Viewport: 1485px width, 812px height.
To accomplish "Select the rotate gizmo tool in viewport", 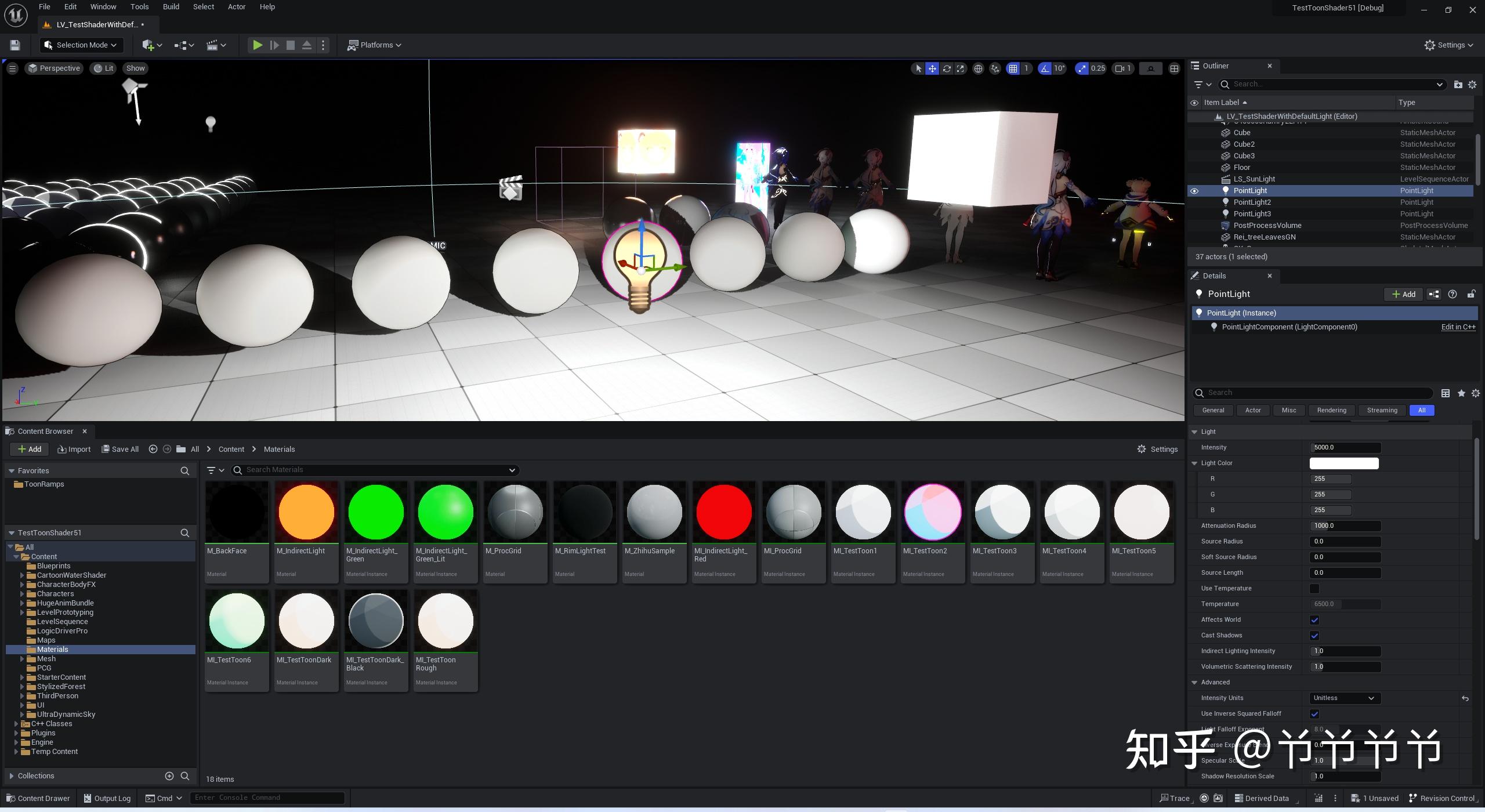I will tap(947, 68).
